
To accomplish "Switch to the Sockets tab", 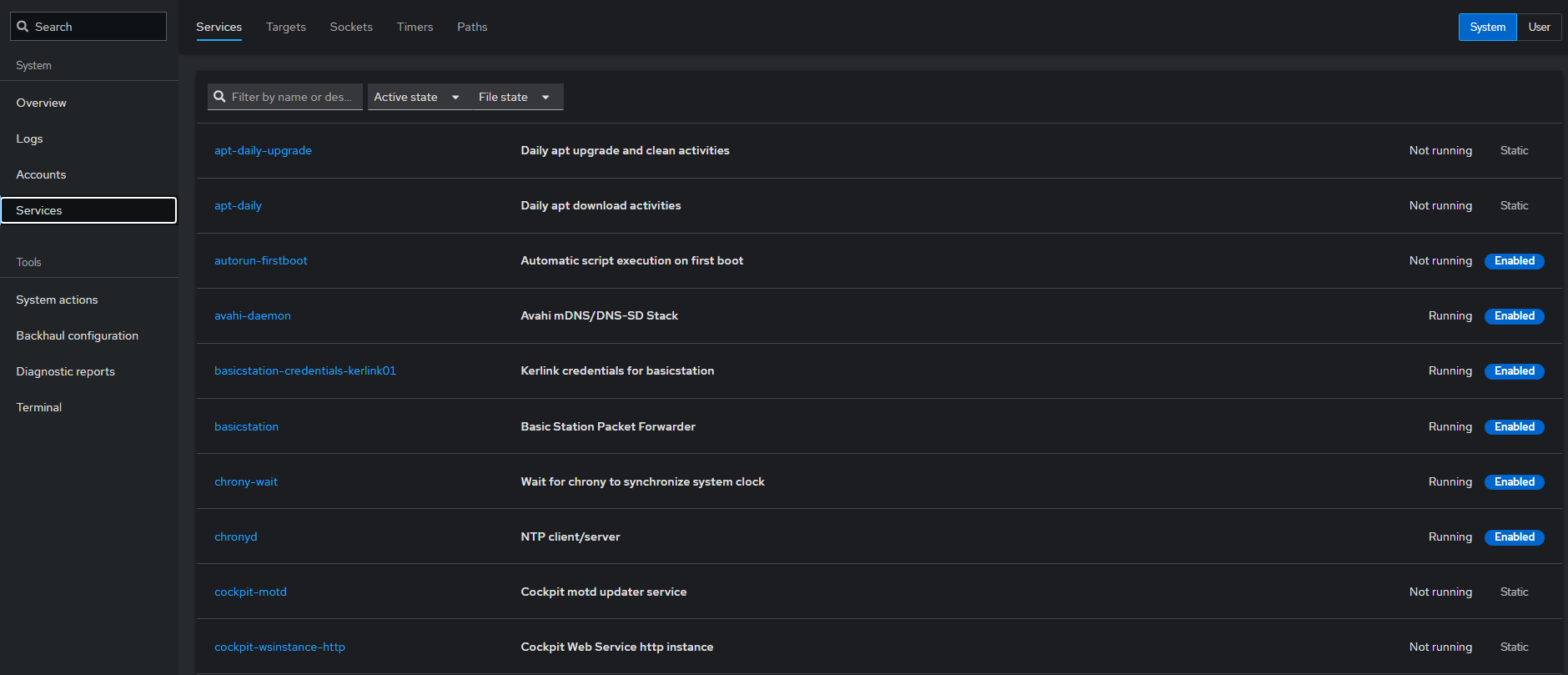I will [351, 27].
